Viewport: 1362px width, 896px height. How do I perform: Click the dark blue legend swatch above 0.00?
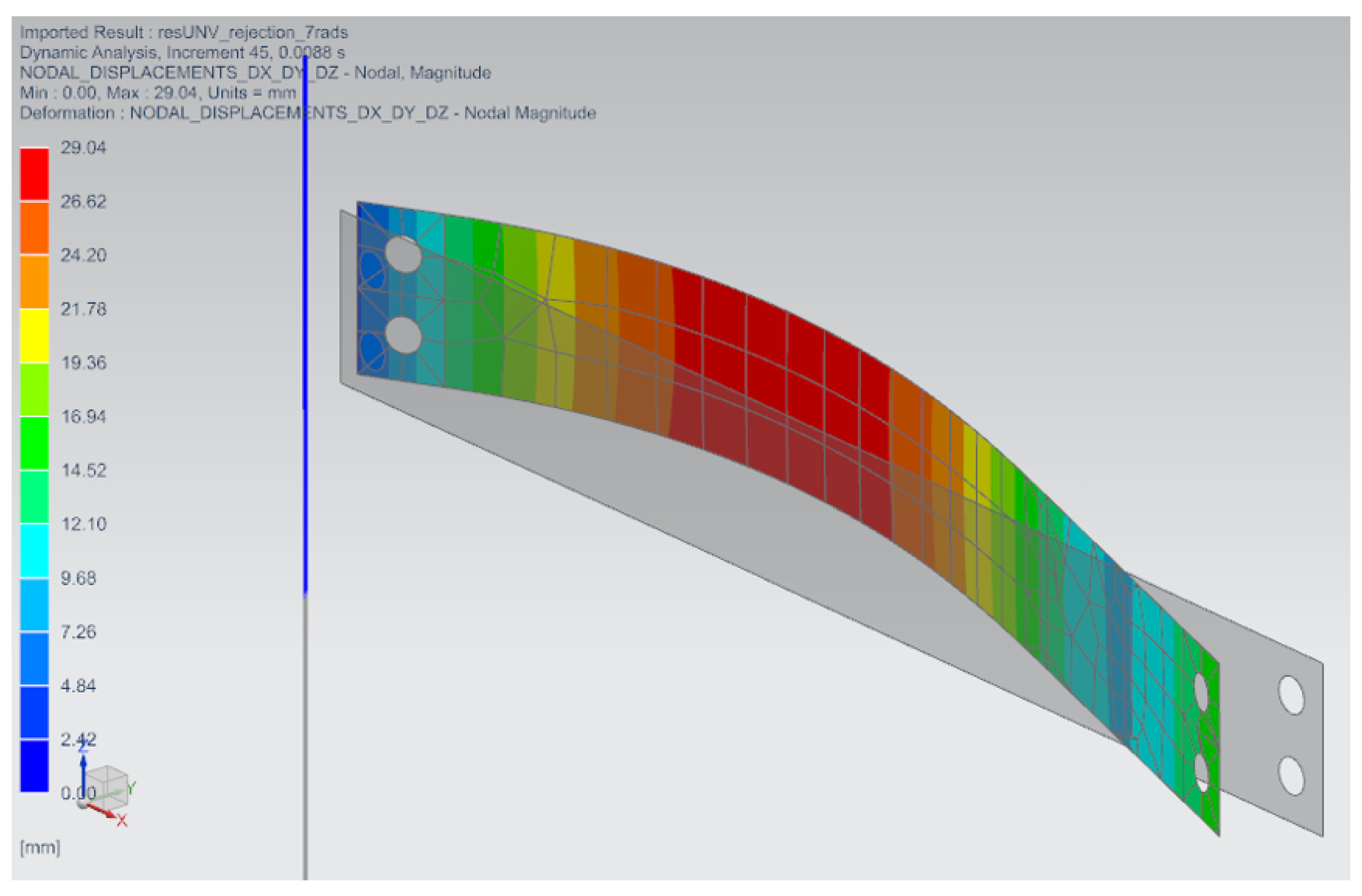34,767
